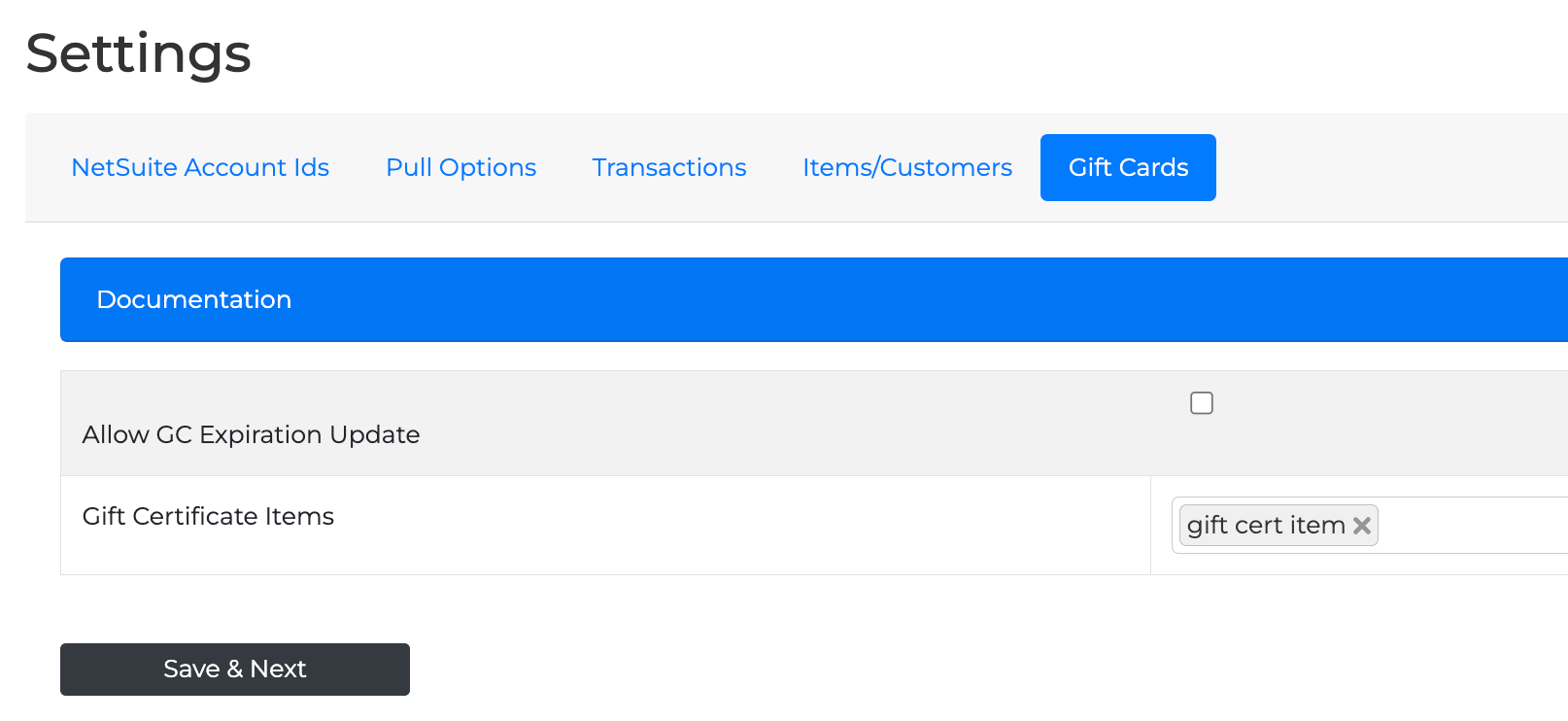Screen dimensions: 1568x721
Task: Click the Allow GC Expiration Update label
Action: pyautogui.click(x=251, y=434)
